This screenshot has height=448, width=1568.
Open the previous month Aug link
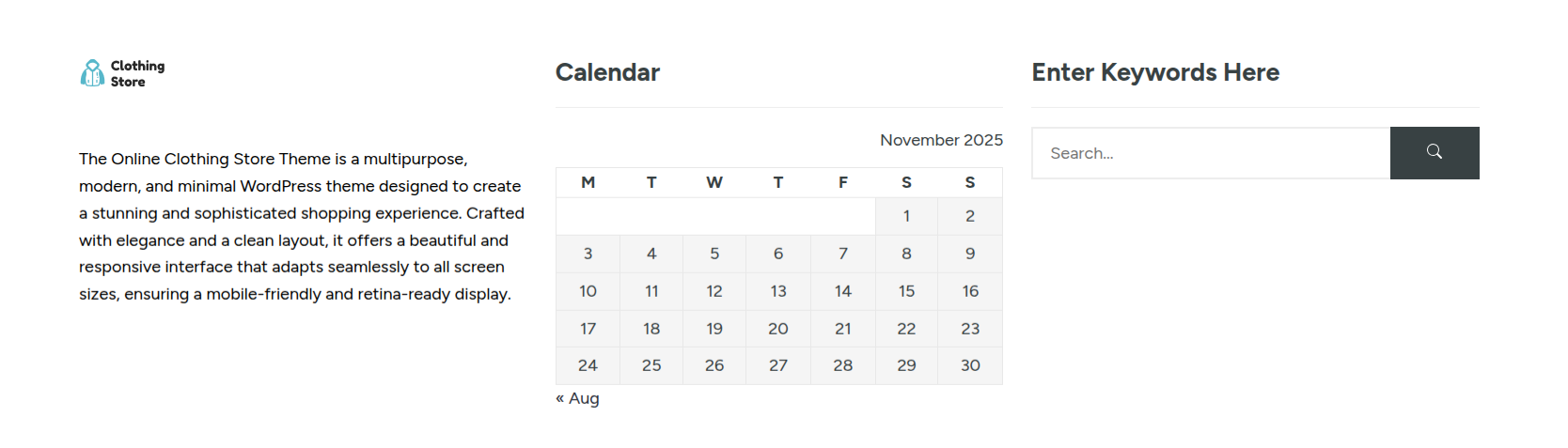577,398
